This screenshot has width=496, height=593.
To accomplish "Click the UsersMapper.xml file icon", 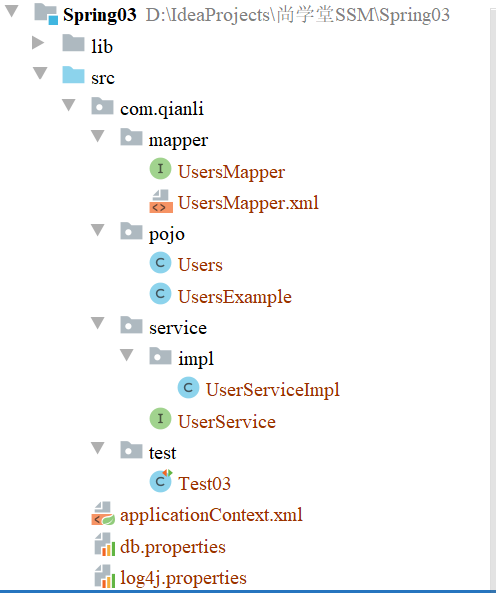I will click(161, 202).
